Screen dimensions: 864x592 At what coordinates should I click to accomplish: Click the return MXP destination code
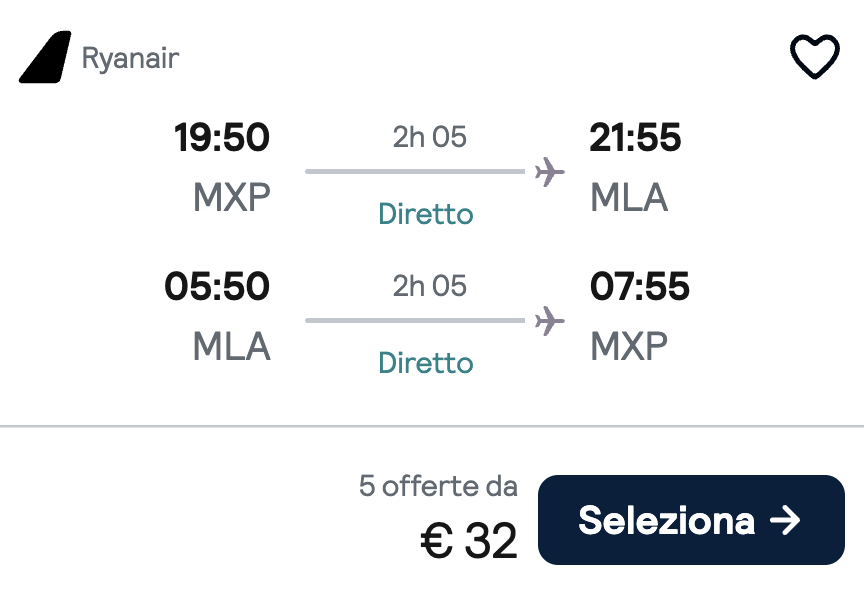629,346
